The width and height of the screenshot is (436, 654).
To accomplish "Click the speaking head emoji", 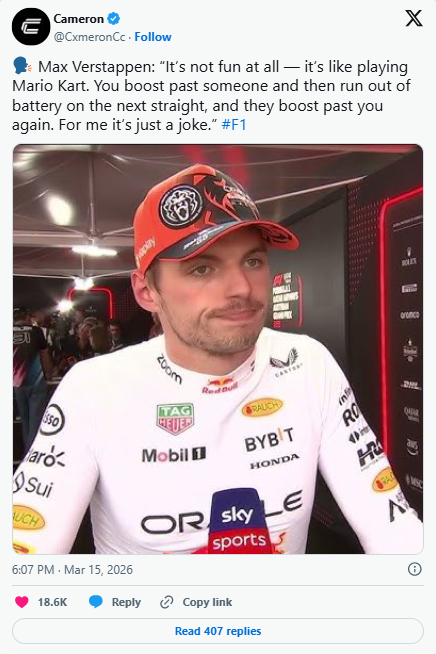I will (22, 66).
